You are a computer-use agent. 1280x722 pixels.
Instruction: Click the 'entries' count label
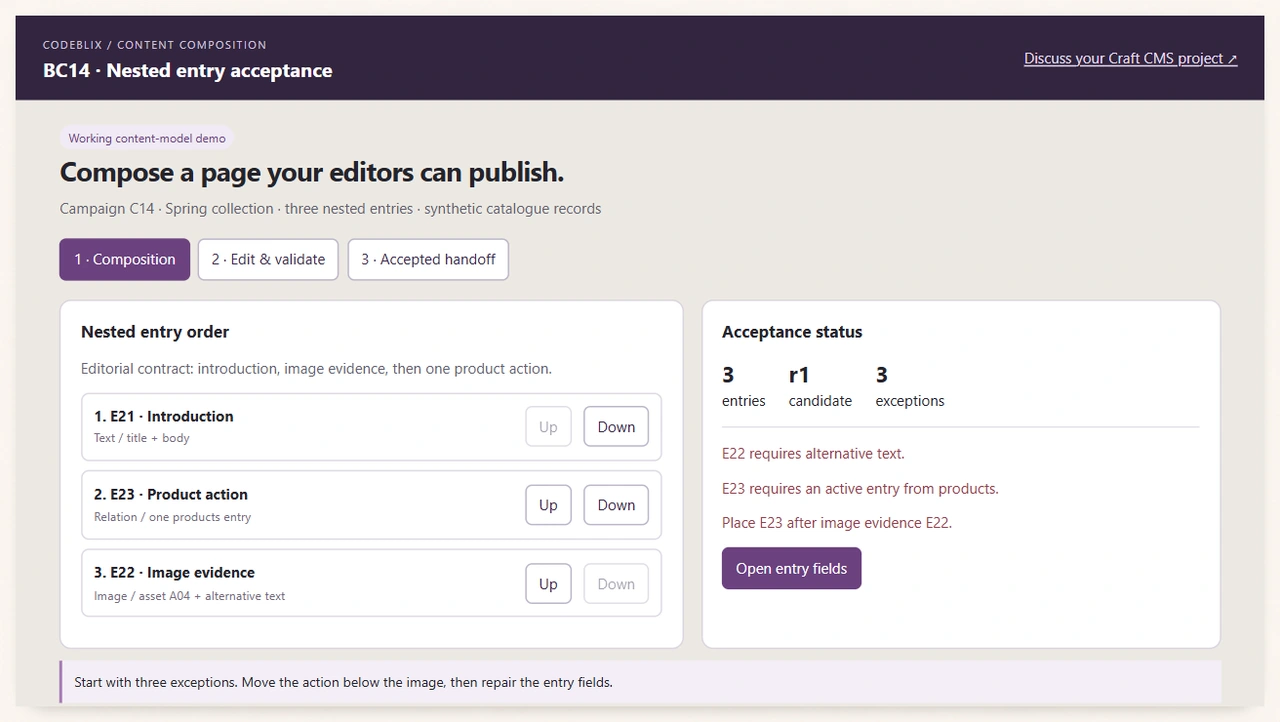point(744,400)
